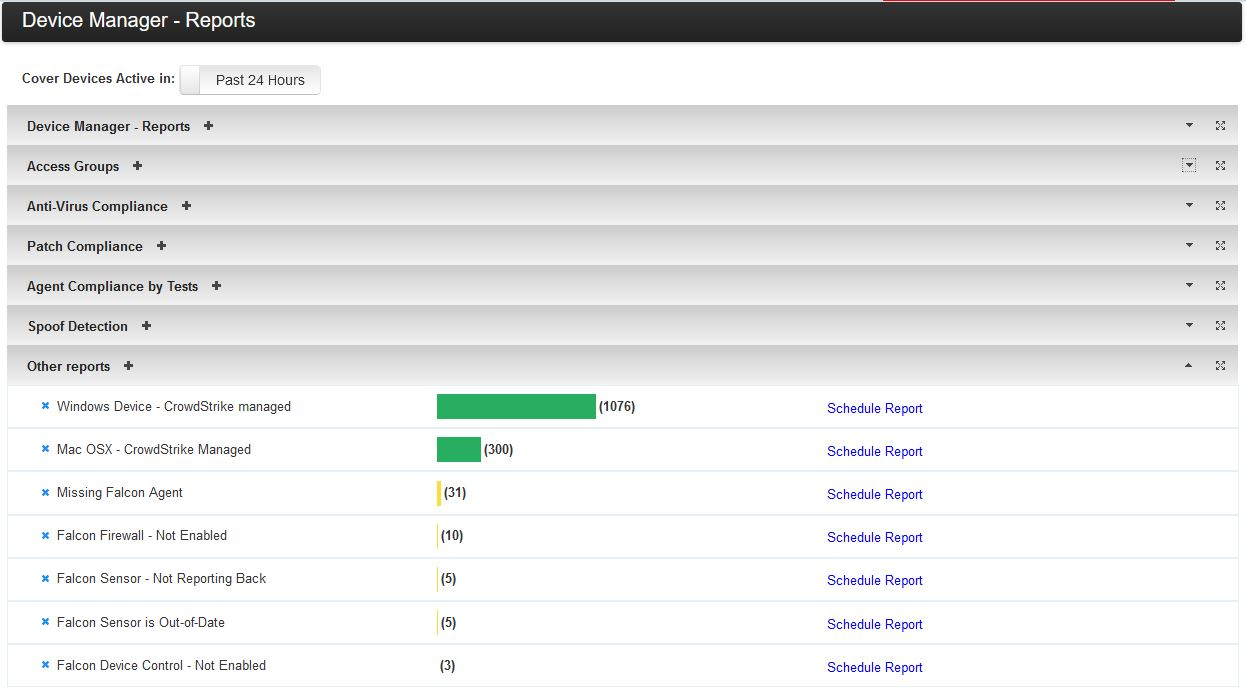The image size is (1246, 697).
Task: Open the Falcon Sensor is Out-of-Date report
Action: pos(141,622)
